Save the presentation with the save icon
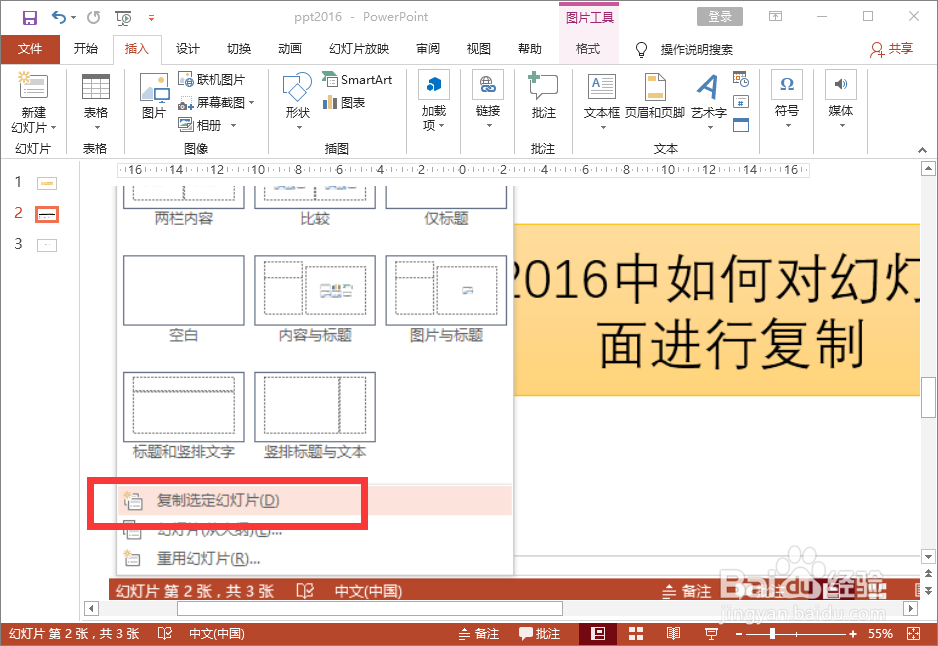938x646 pixels. click(29, 17)
